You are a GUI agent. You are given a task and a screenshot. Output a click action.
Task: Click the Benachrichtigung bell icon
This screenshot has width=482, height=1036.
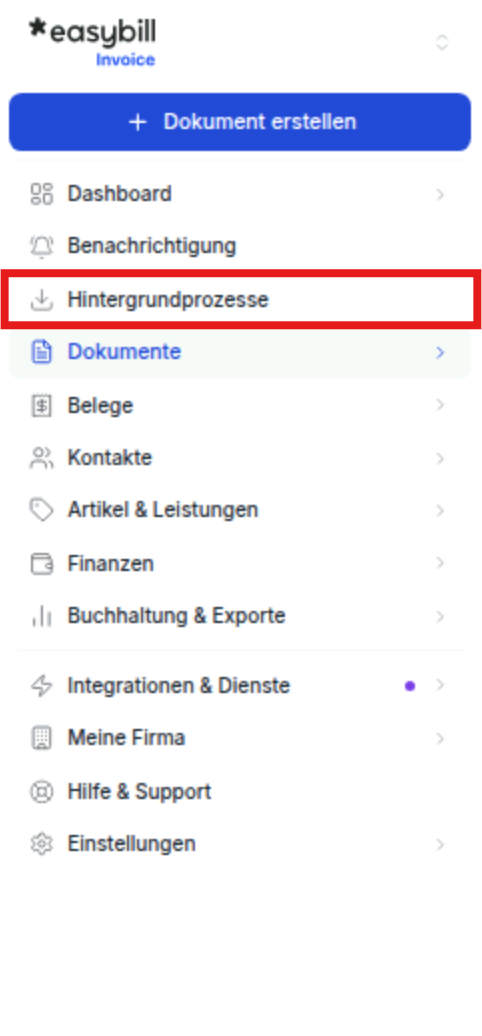(x=42, y=246)
